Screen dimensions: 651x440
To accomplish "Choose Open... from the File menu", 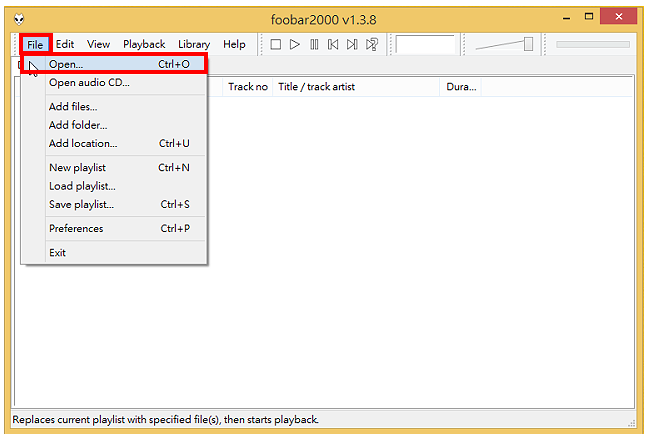I will [x=114, y=64].
